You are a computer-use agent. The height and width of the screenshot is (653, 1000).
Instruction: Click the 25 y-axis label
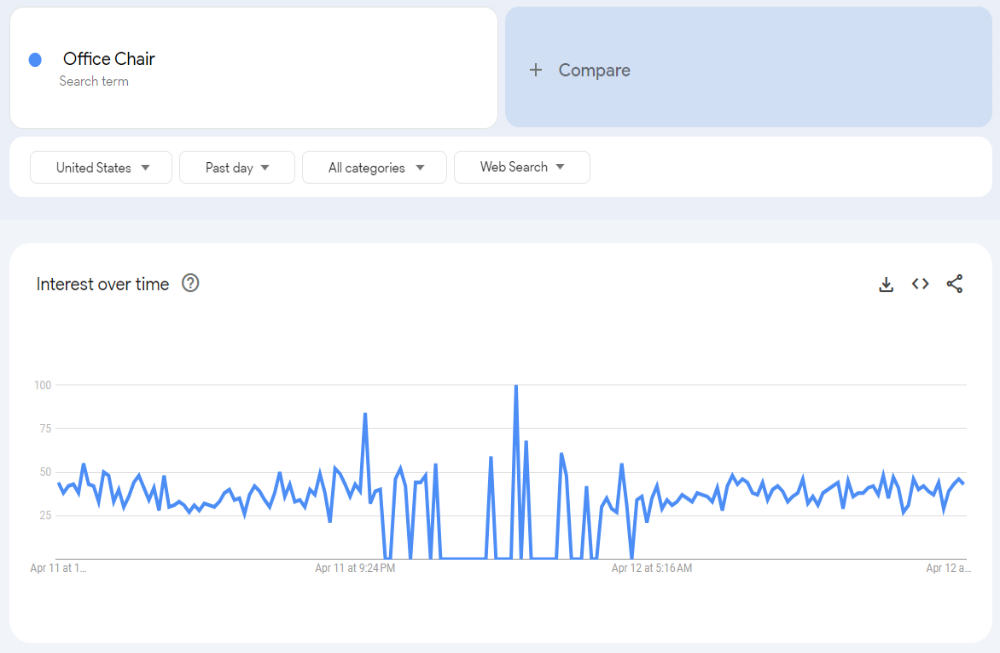[x=44, y=515]
